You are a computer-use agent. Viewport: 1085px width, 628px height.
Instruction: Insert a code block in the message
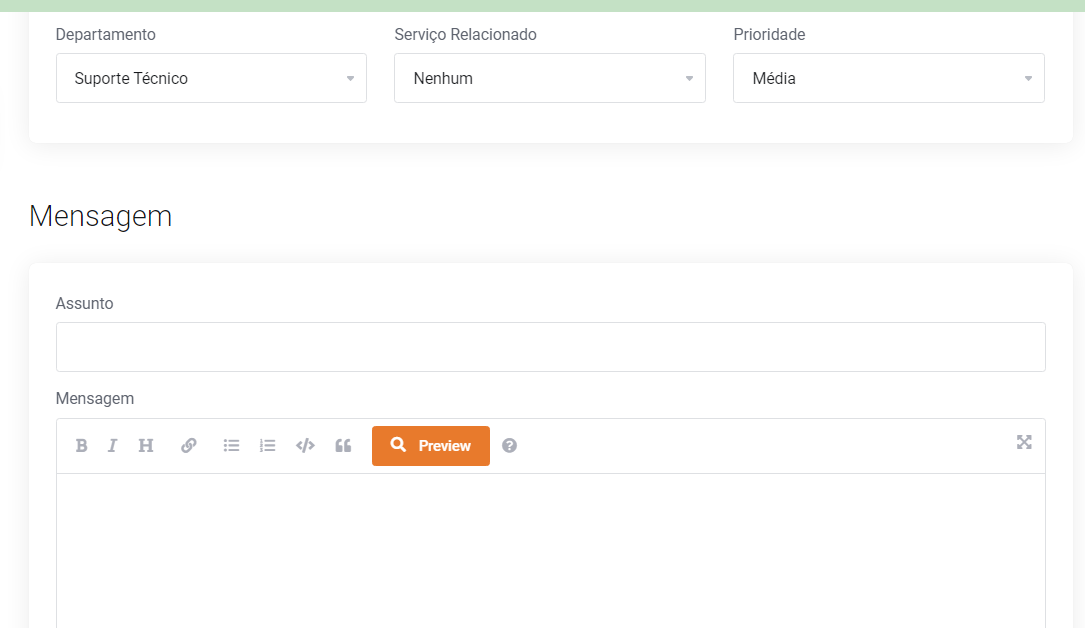pyautogui.click(x=305, y=446)
